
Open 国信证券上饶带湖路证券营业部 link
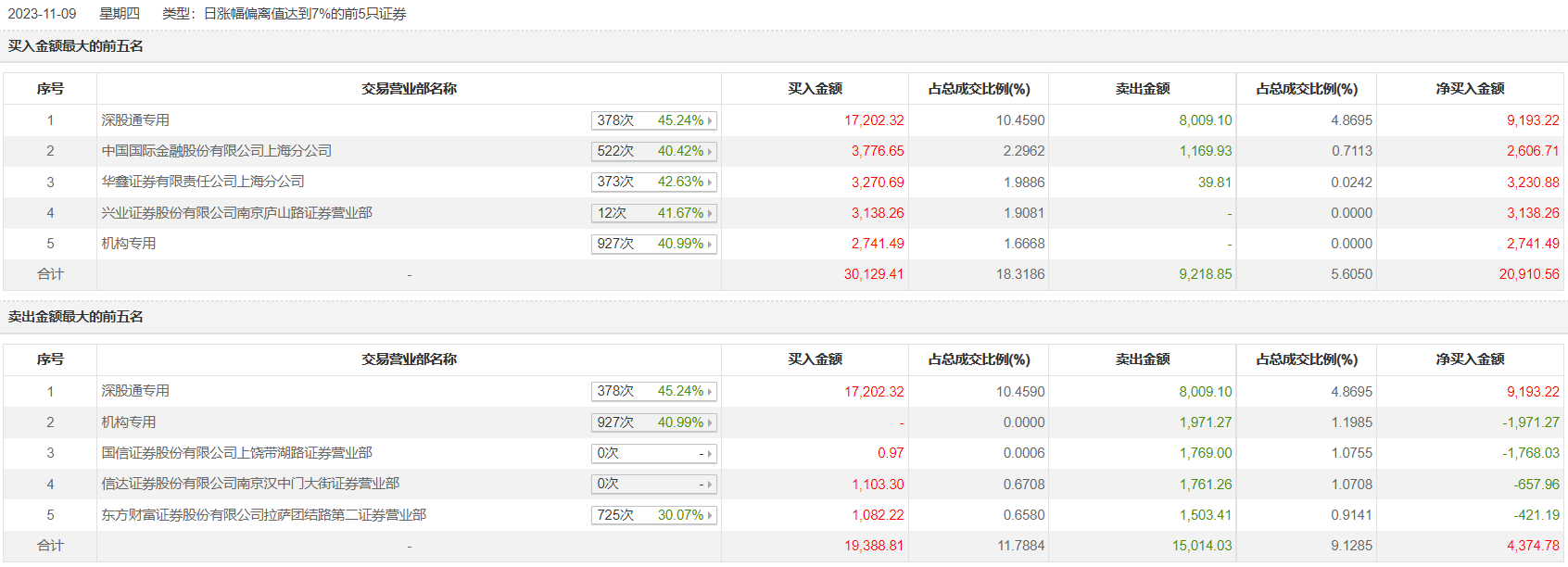(x=236, y=453)
